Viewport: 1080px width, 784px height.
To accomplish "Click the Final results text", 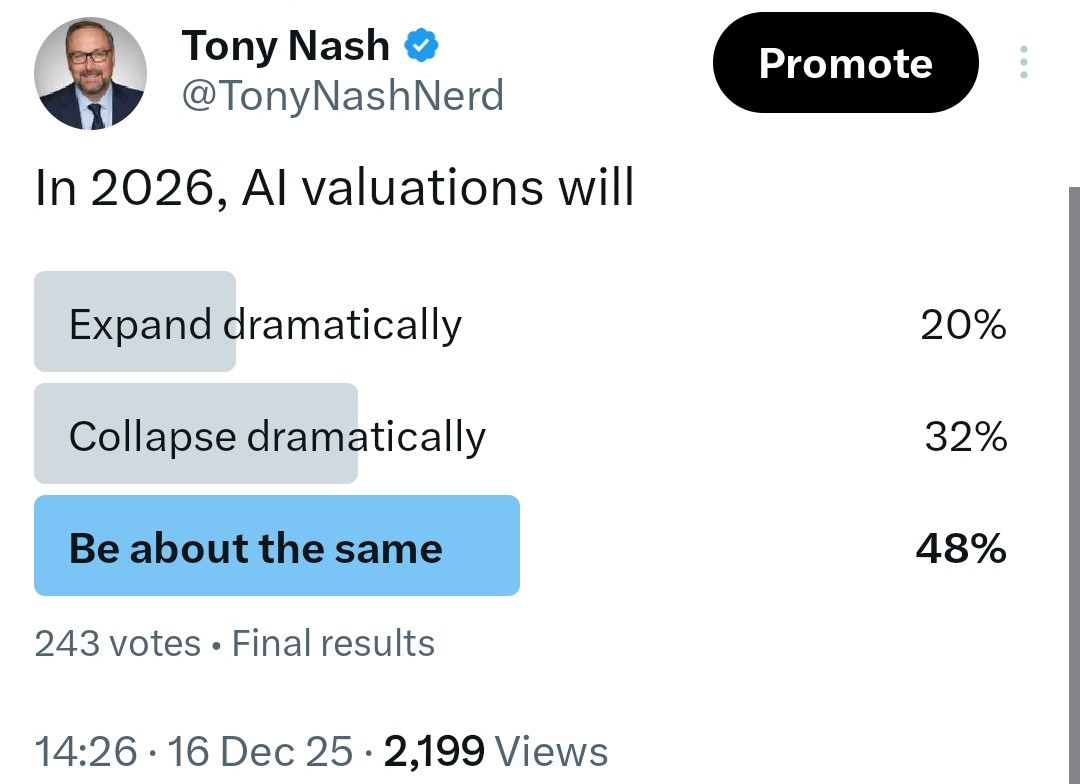I will tap(333, 643).
